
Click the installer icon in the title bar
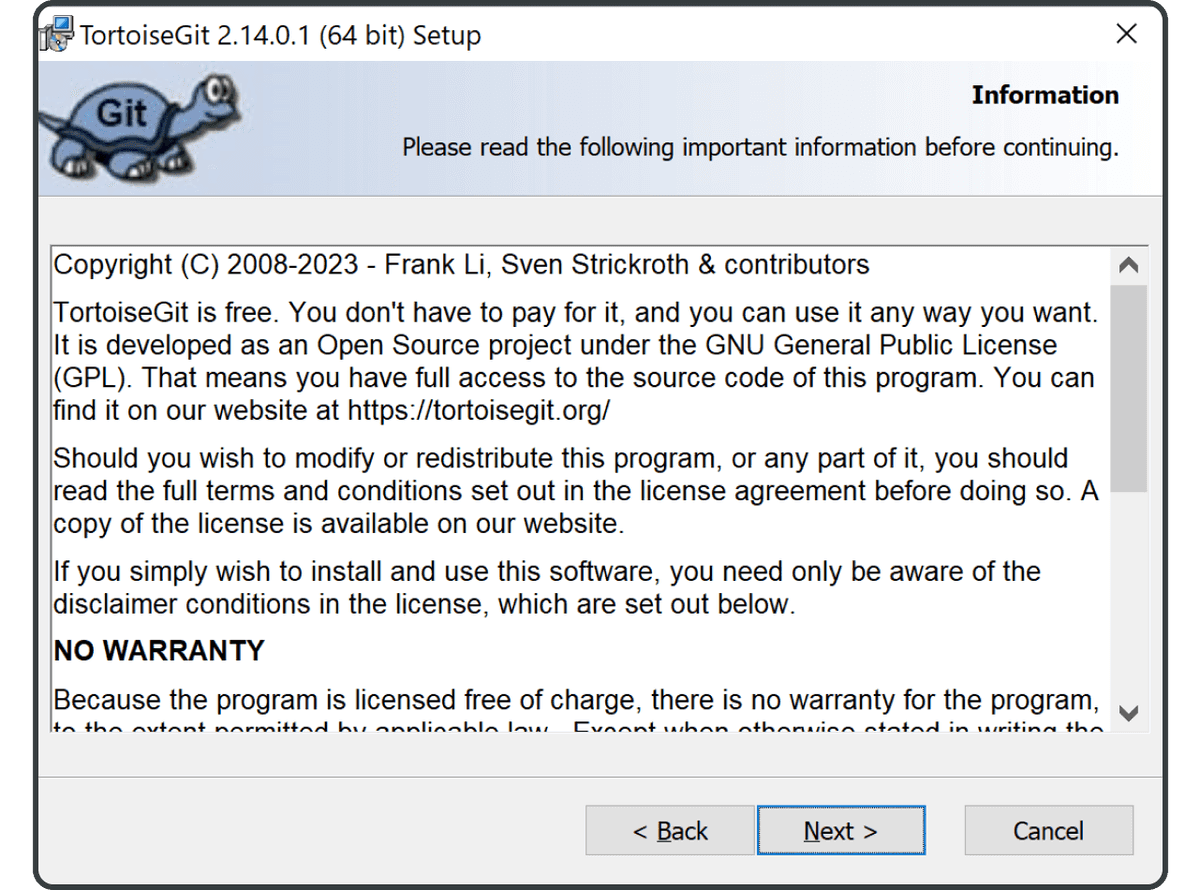(x=56, y=35)
